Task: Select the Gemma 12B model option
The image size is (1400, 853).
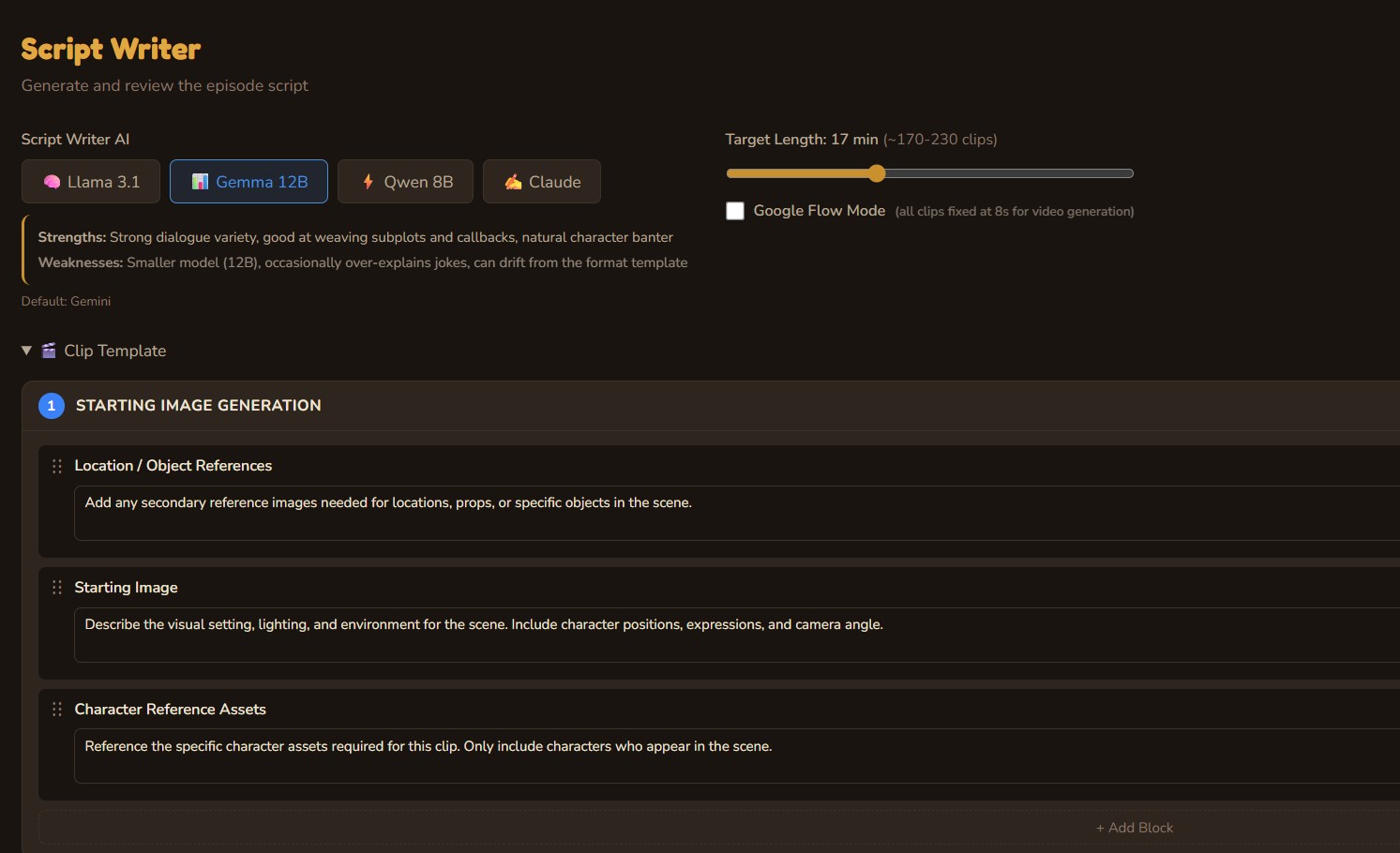Action: (248, 182)
